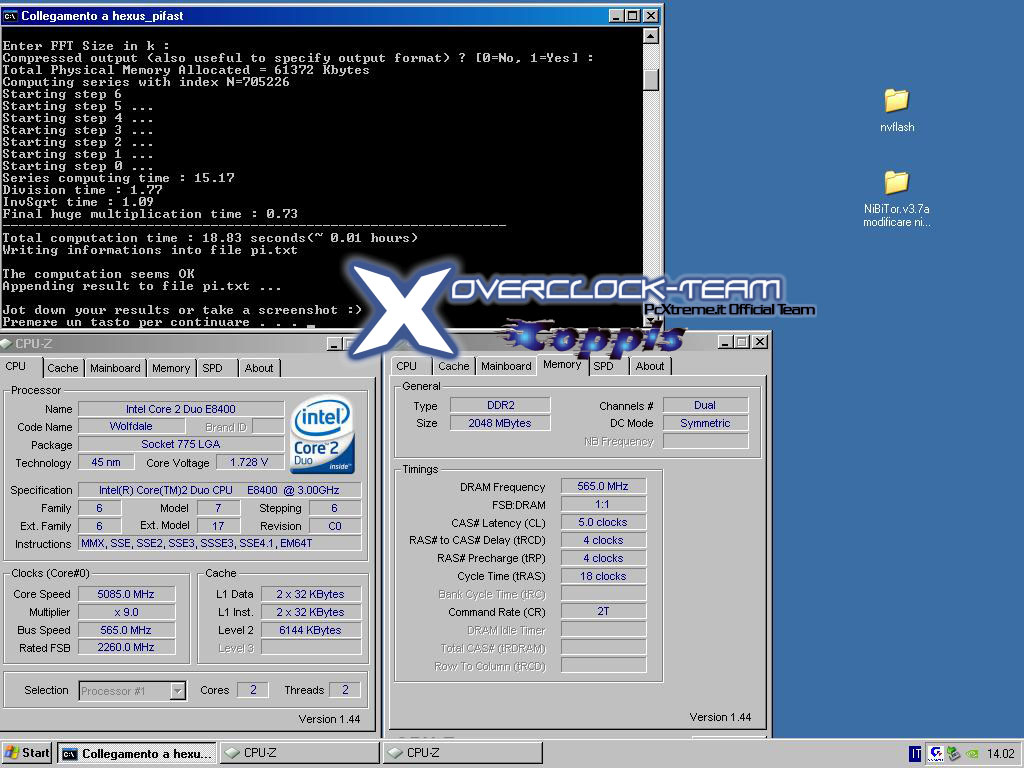Switch to About tab in right CPU-Z window
The width and height of the screenshot is (1024, 768).
pyautogui.click(x=650, y=366)
